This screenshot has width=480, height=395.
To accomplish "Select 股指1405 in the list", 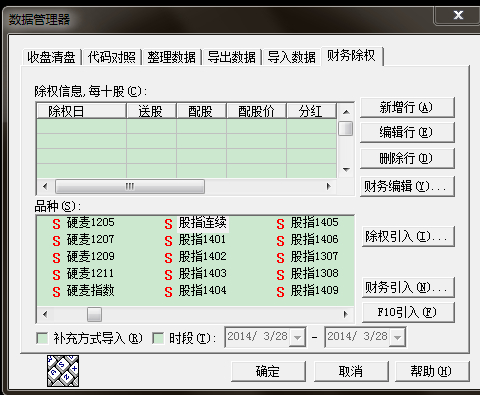I will 315,223.
